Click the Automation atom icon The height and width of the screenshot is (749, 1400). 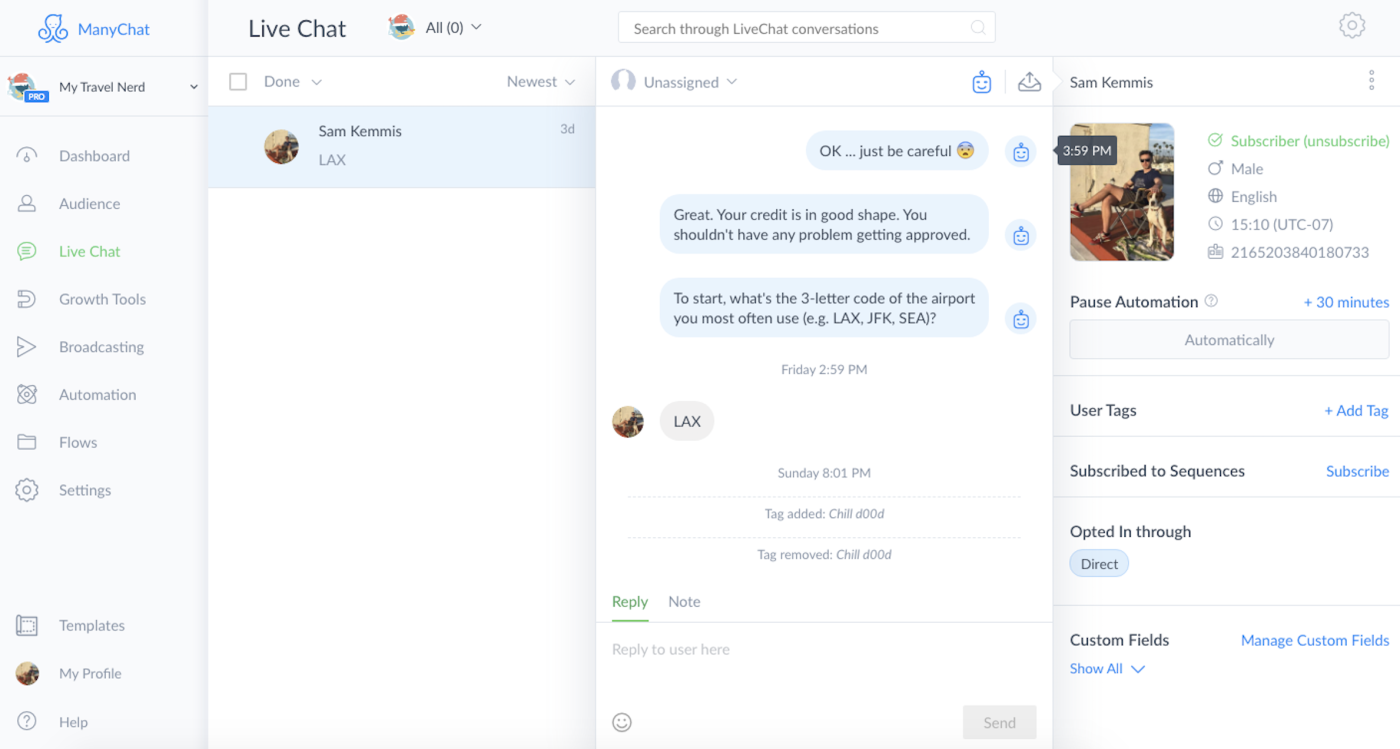27,395
